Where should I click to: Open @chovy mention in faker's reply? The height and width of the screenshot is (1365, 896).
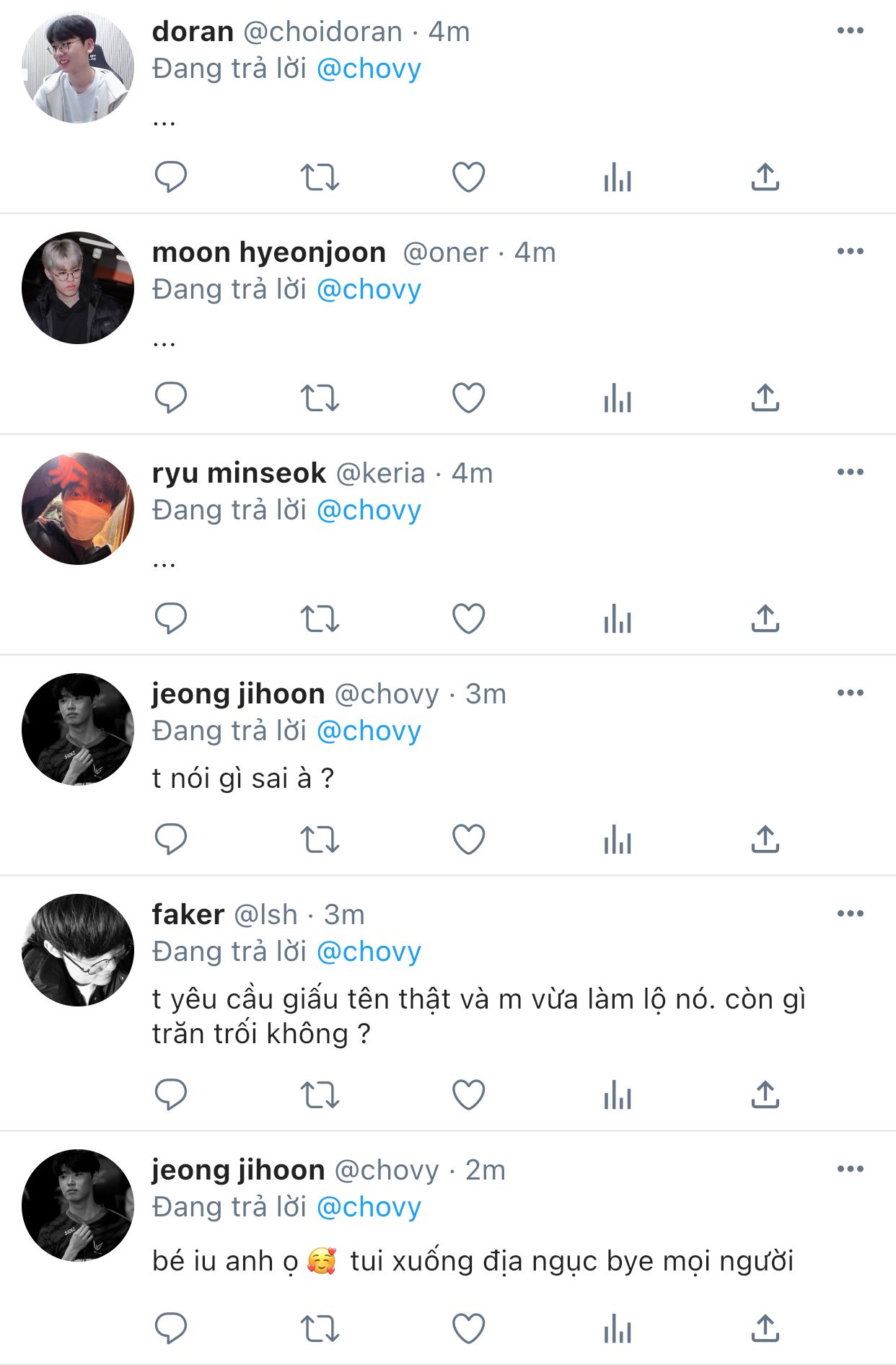(x=369, y=952)
